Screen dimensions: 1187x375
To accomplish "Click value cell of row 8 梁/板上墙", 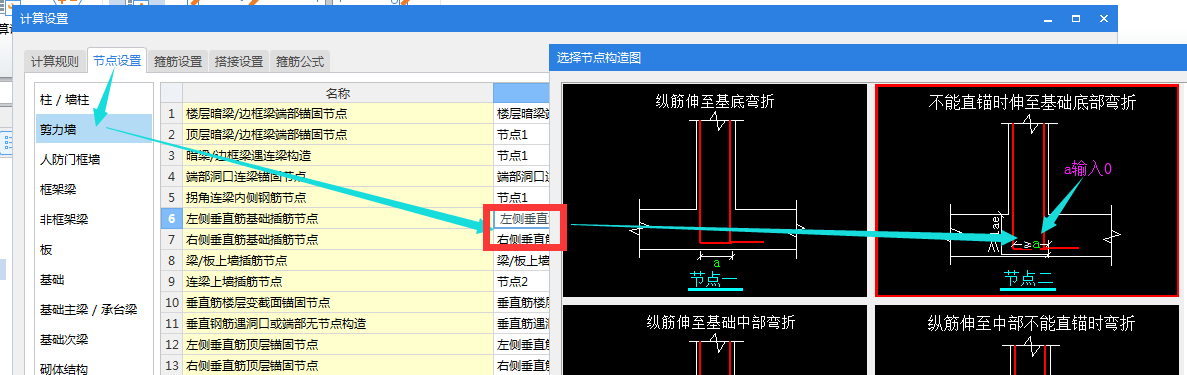I will tap(522, 261).
